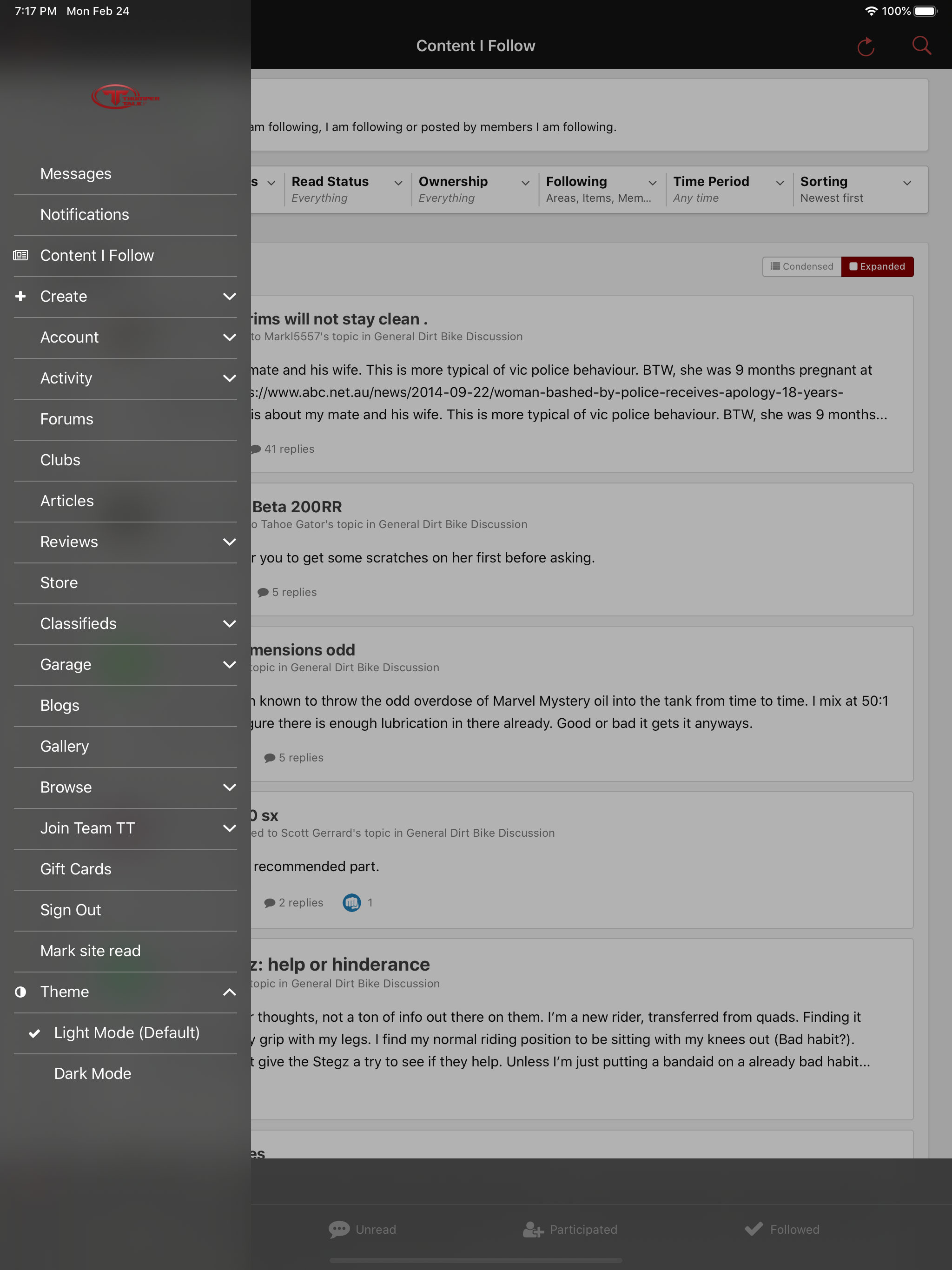
Task: Switch to the Followed tab
Action: tap(781, 1229)
